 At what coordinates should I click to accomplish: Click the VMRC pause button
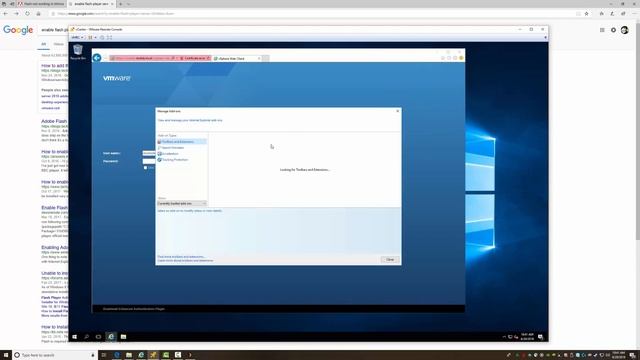(x=90, y=38)
